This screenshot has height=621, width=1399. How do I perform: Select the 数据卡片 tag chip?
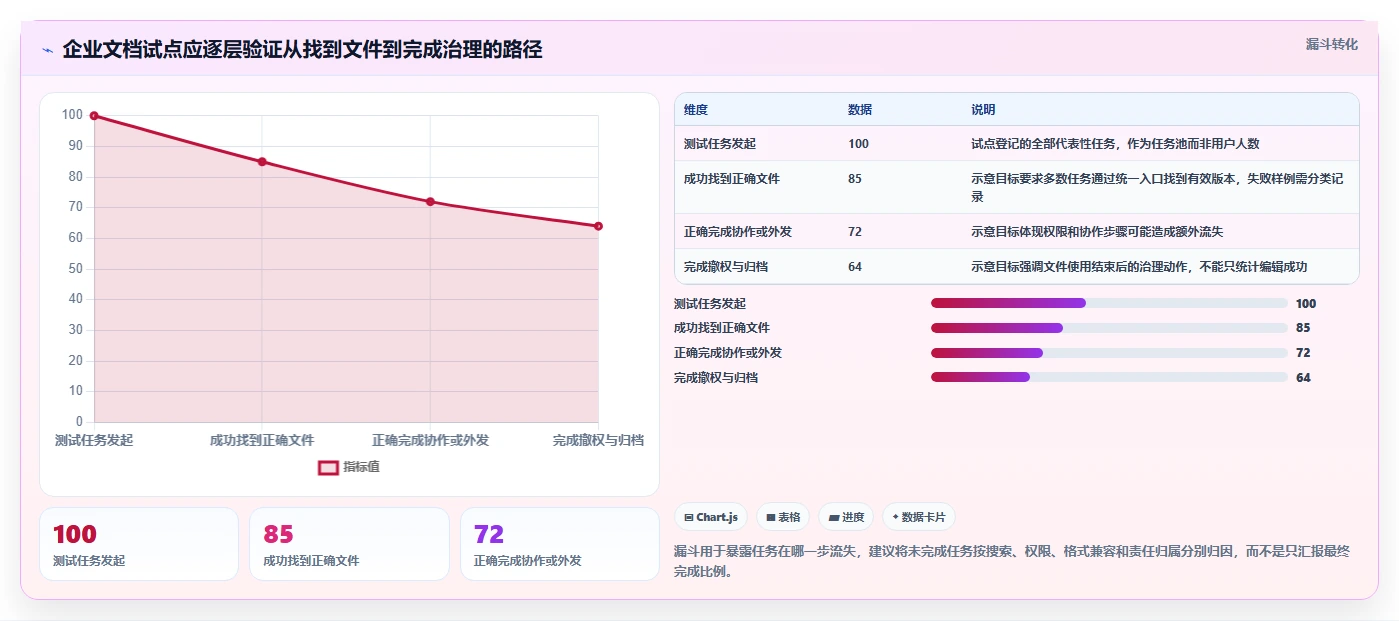click(x=918, y=517)
